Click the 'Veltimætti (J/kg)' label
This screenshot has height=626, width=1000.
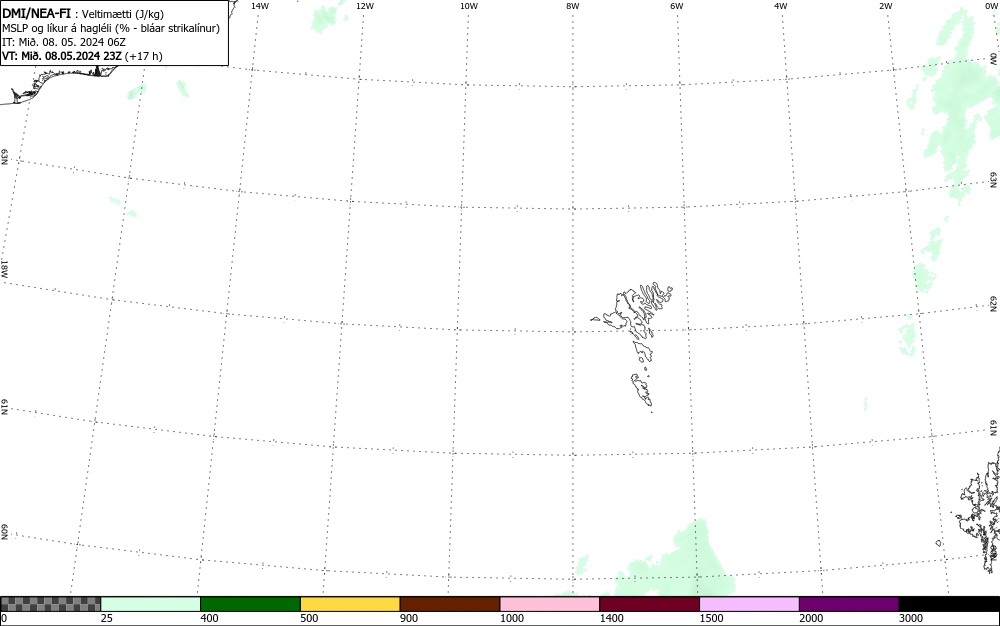[x=122, y=14]
